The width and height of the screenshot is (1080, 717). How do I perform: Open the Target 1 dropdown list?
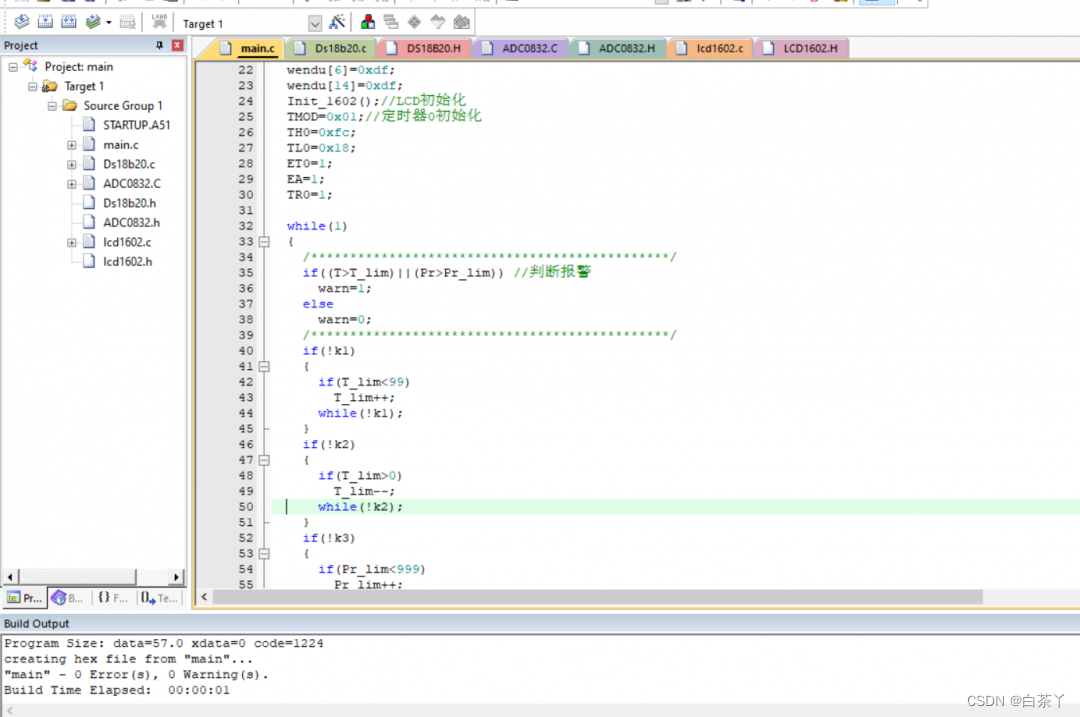click(x=315, y=24)
